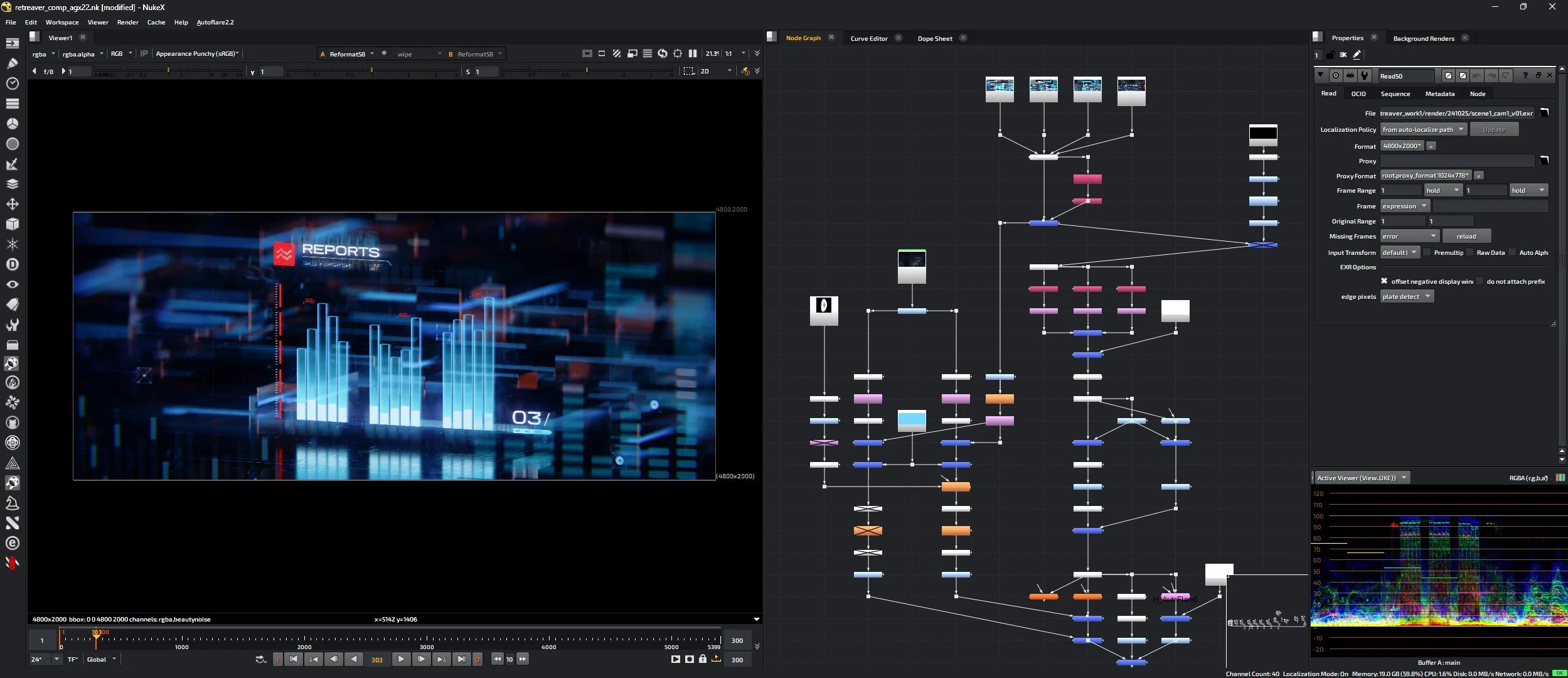Click the play forward button
This screenshot has width=1568, height=678.
click(401, 659)
